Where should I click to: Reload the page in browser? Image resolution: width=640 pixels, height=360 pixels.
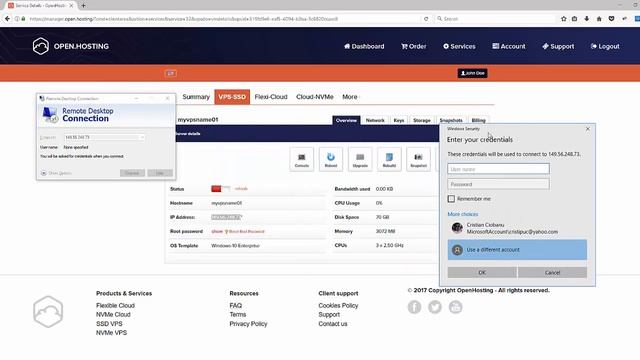pyautogui.click(x=426, y=19)
